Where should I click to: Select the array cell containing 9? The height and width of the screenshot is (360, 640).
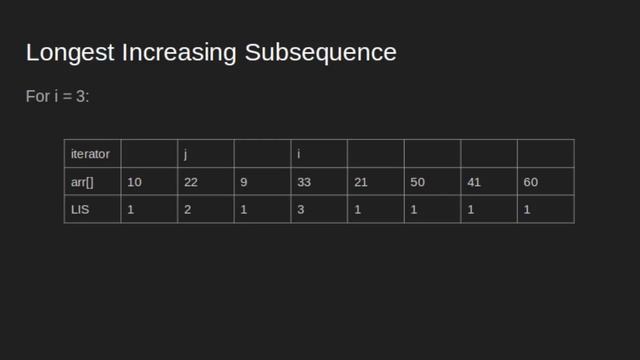262,181
